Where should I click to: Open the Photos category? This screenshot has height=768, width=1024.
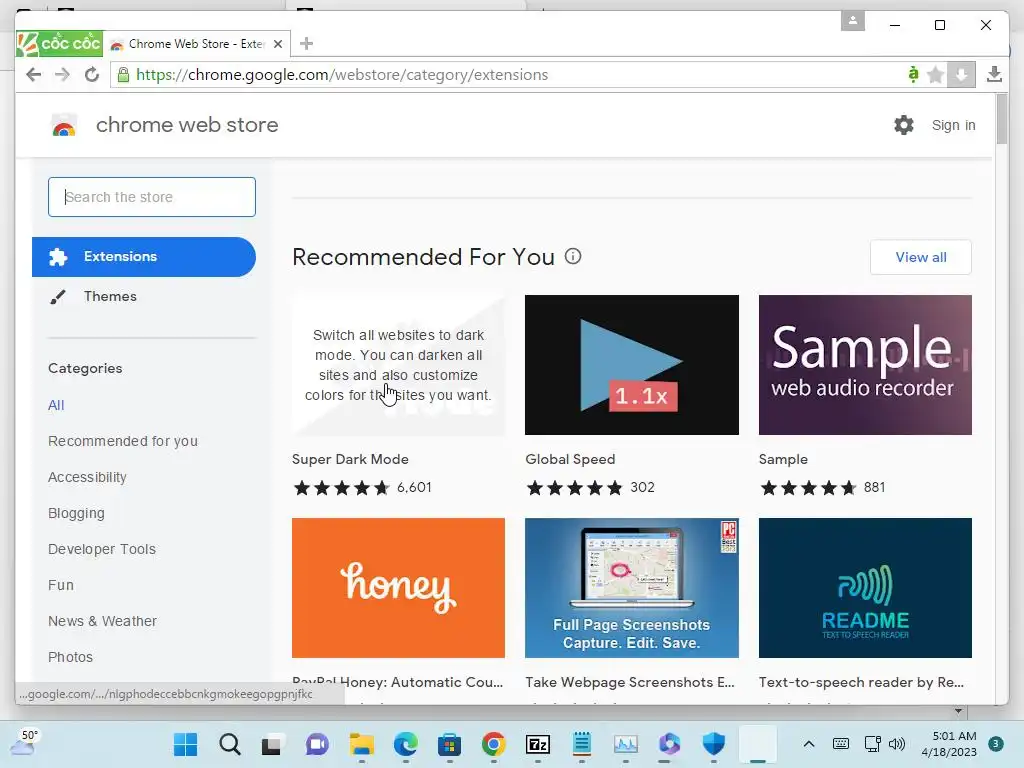tap(71, 657)
